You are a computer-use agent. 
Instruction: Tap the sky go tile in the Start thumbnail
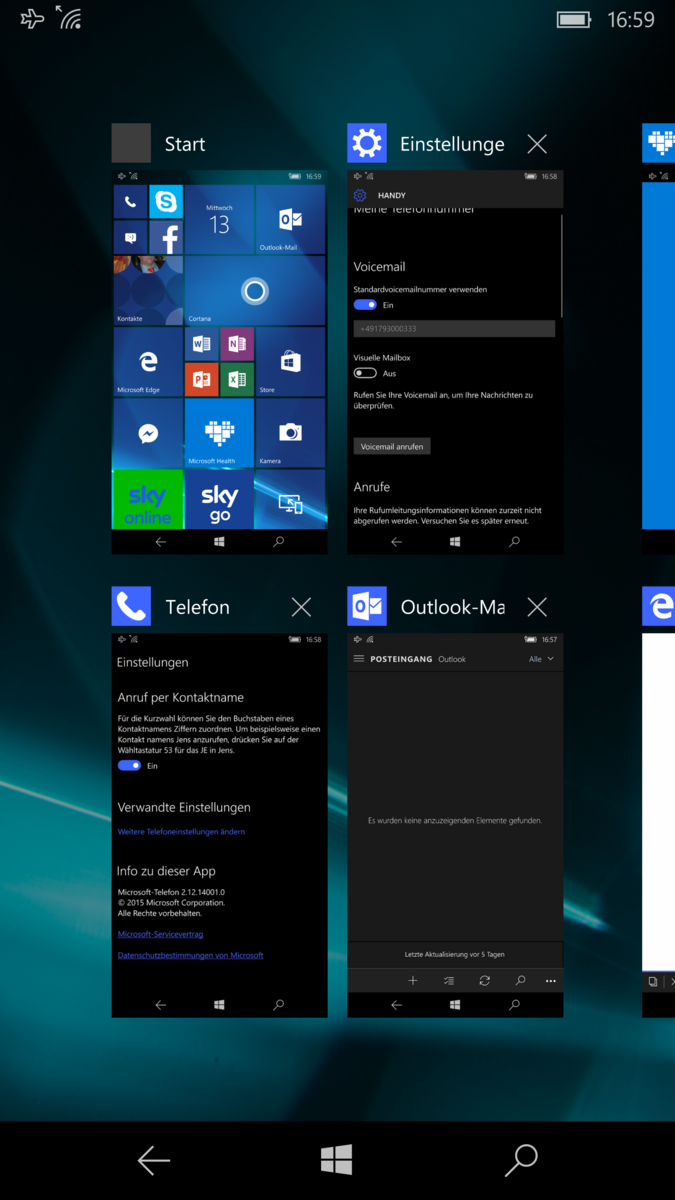point(219,499)
